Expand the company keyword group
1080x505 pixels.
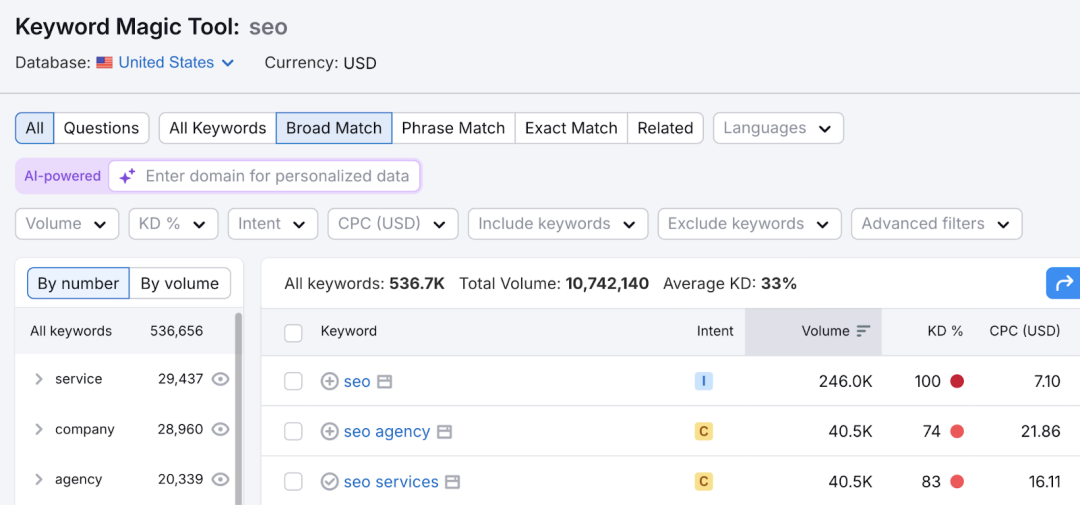tap(39, 429)
